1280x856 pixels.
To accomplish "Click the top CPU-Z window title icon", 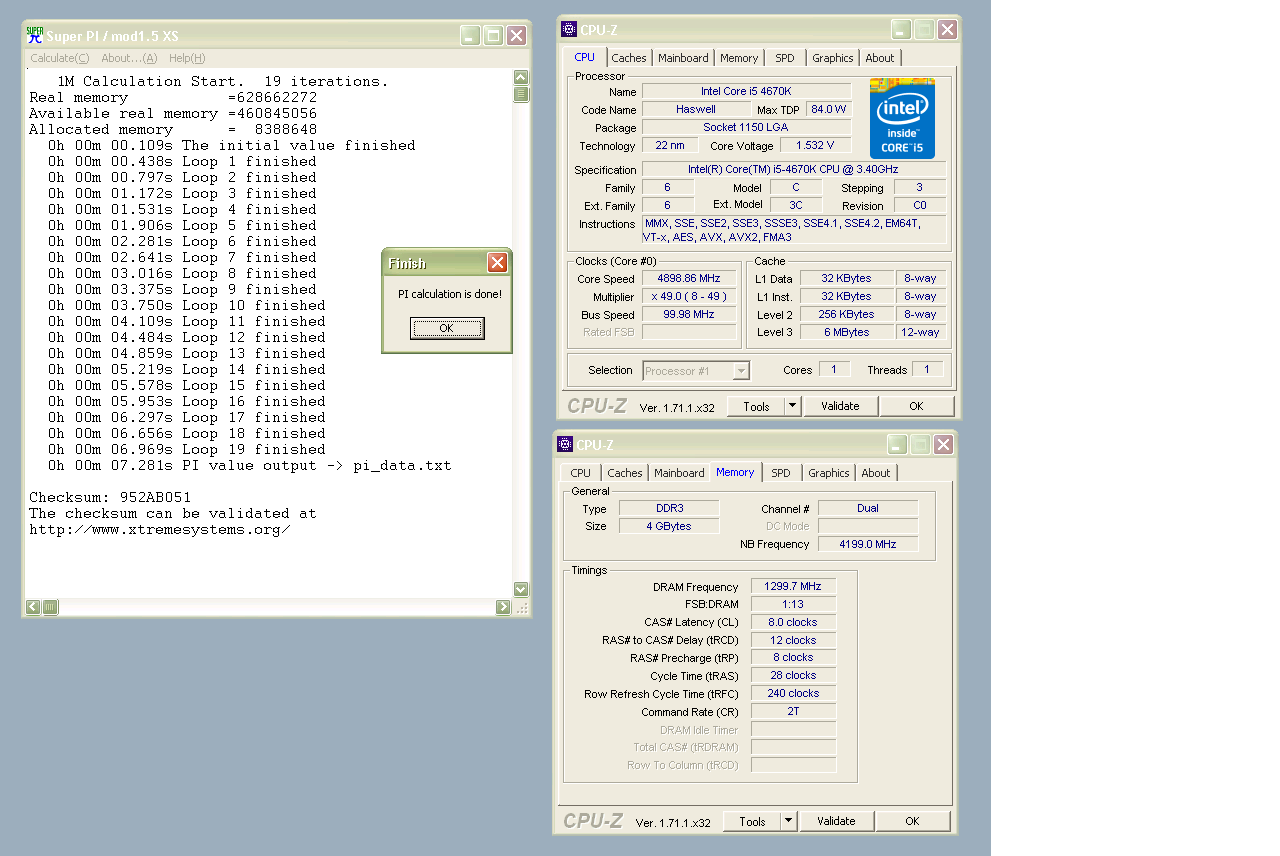I will point(569,30).
